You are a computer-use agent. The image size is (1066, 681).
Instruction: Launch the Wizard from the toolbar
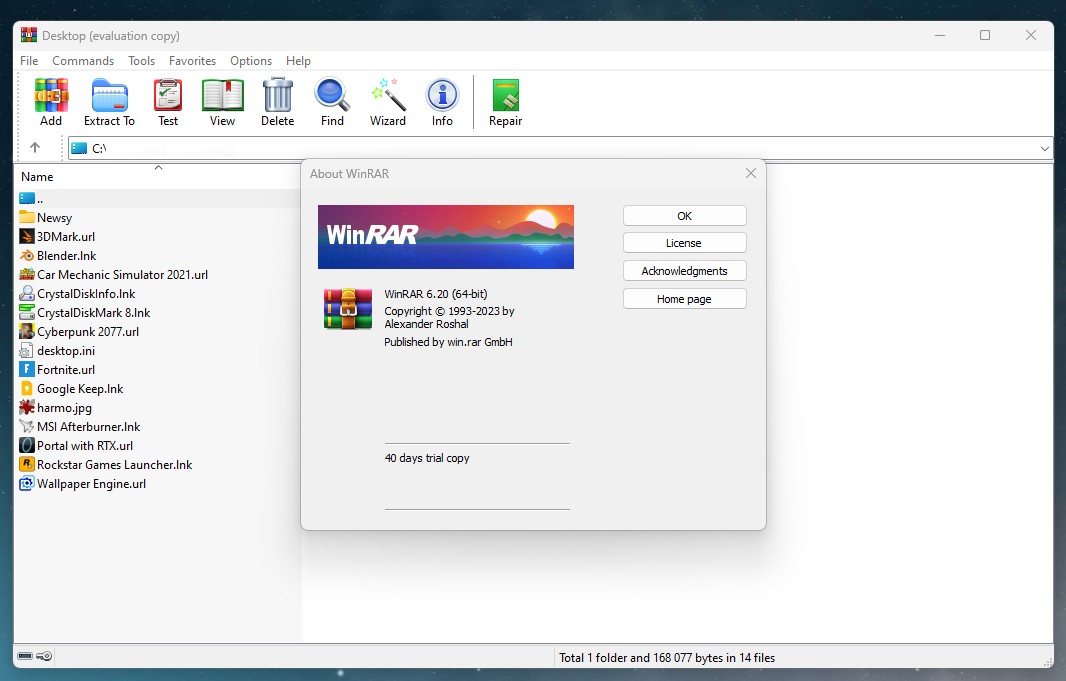pos(387,100)
